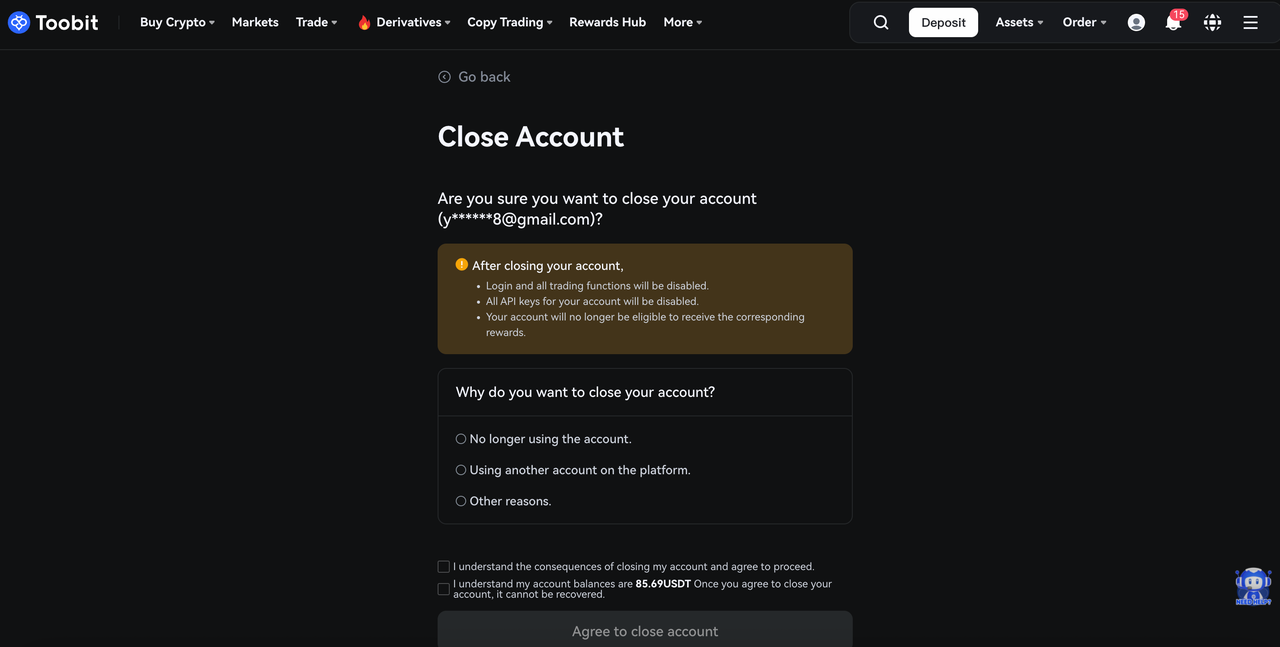Click the Toobit logo icon
Viewport: 1280px width, 647px height.
[x=19, y=22]
